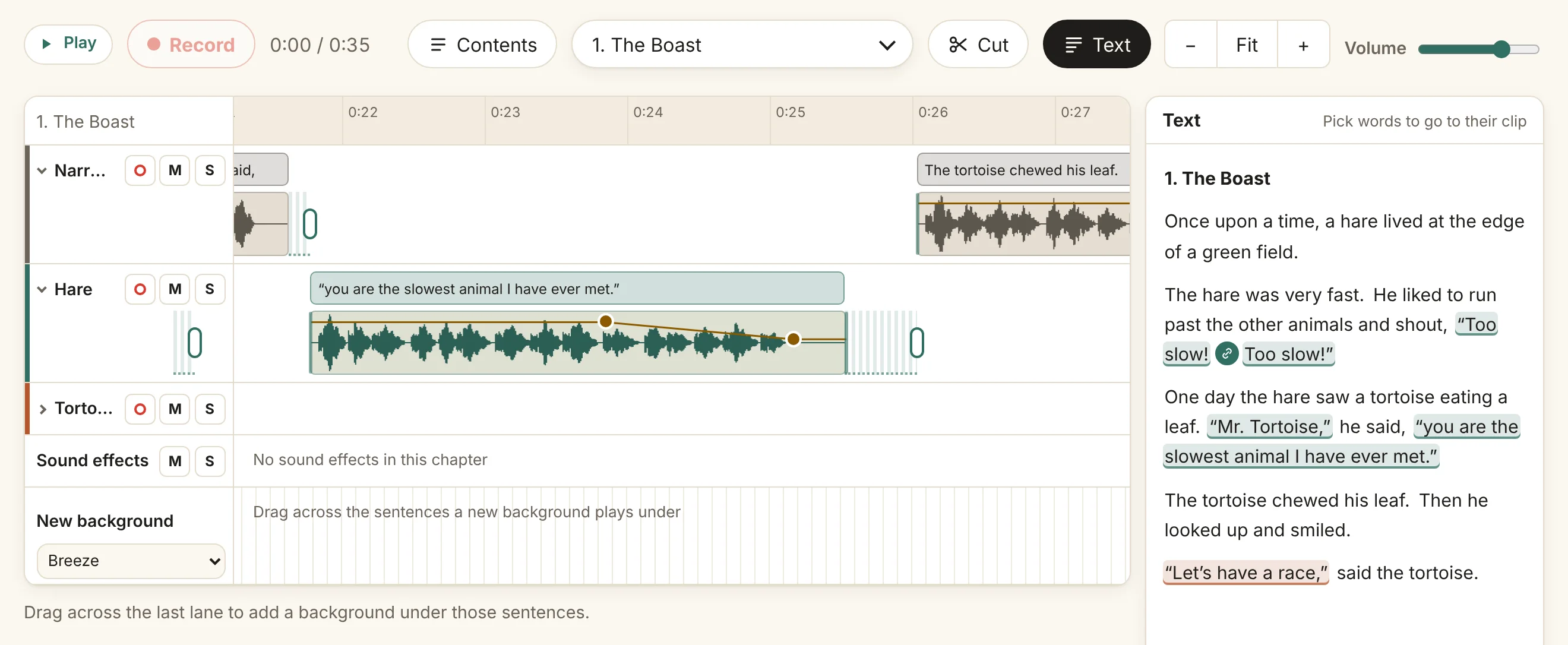1568x645 pixels.
Task: Adjust the Volume slider handle
Action: [1501, 49]
